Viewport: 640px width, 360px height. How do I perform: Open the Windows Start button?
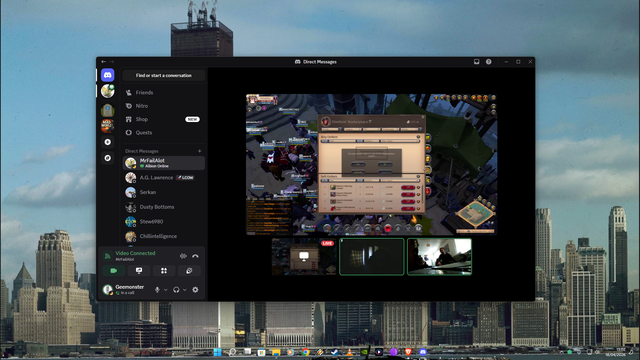pos(218,352)
